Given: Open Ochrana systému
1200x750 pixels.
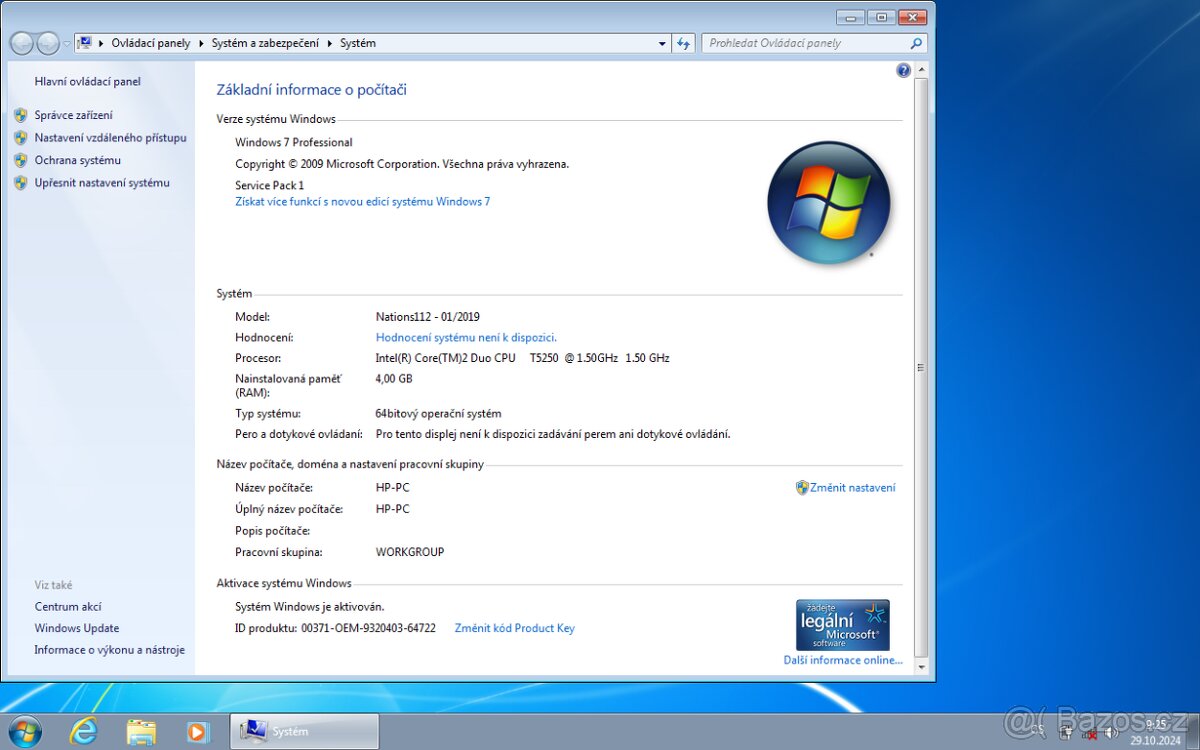Looking at the screenshot, I should point(78,160).
